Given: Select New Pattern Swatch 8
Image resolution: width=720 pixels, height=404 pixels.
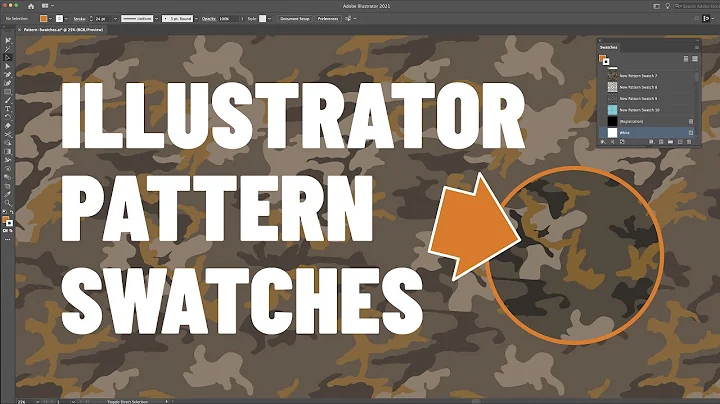Looking at the screenshot, I should 647,87.
